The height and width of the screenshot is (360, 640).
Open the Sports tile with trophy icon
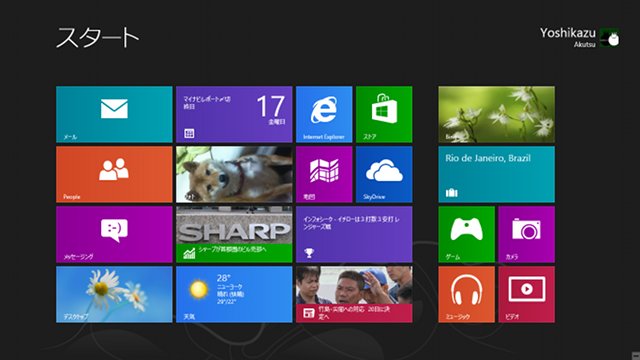point(354,234)
